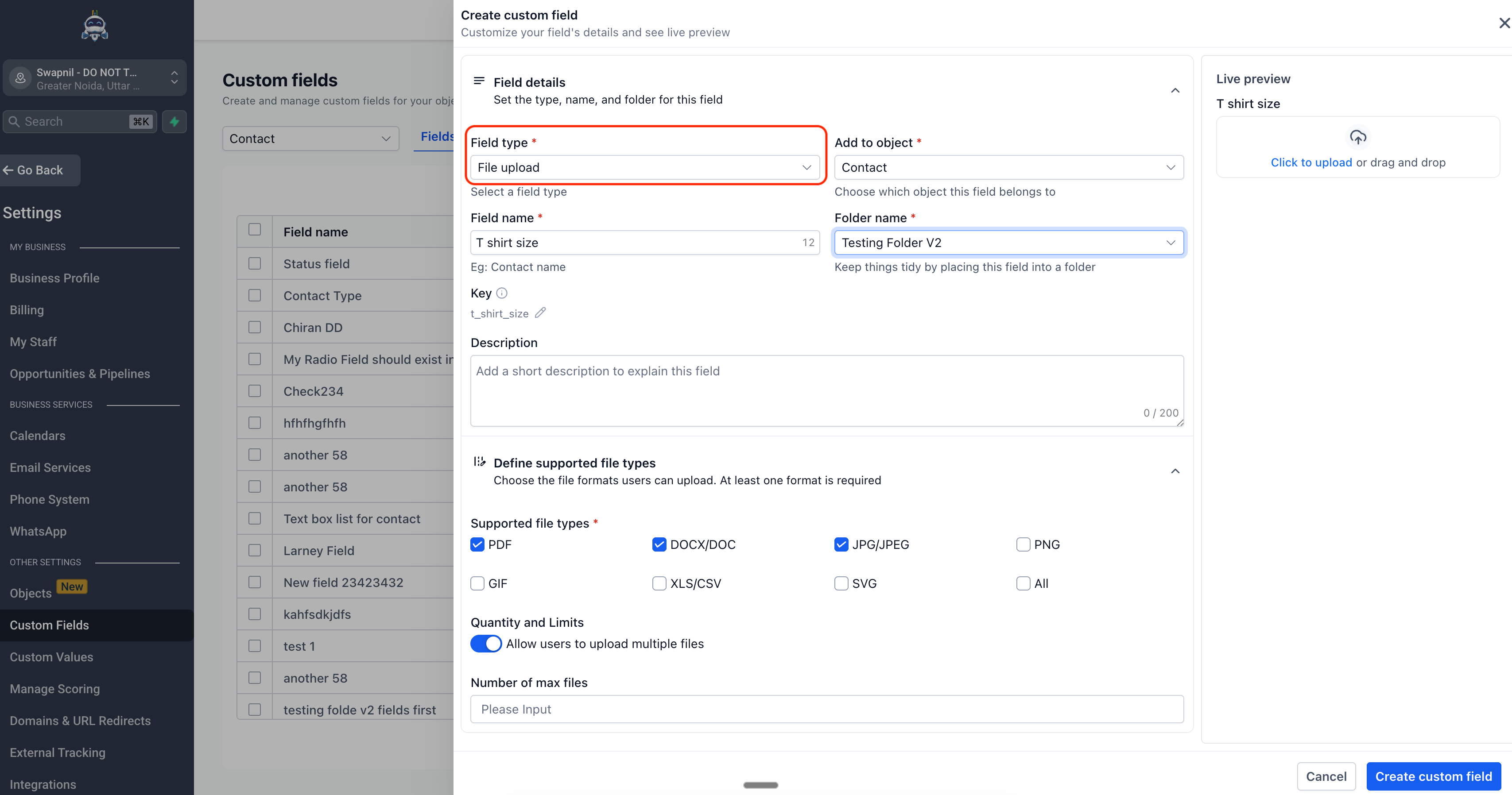The image size is (1512, 795).
Task: Uncheck the DOCX/DOC file type
Action: click(659, 544)
